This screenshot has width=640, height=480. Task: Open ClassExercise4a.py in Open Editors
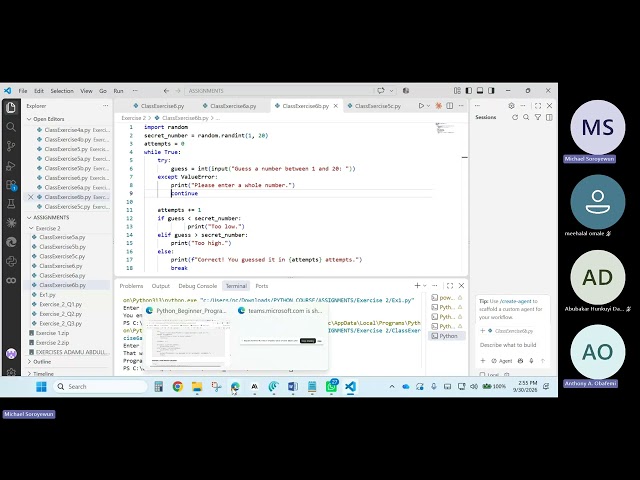(x=68, y=130)
